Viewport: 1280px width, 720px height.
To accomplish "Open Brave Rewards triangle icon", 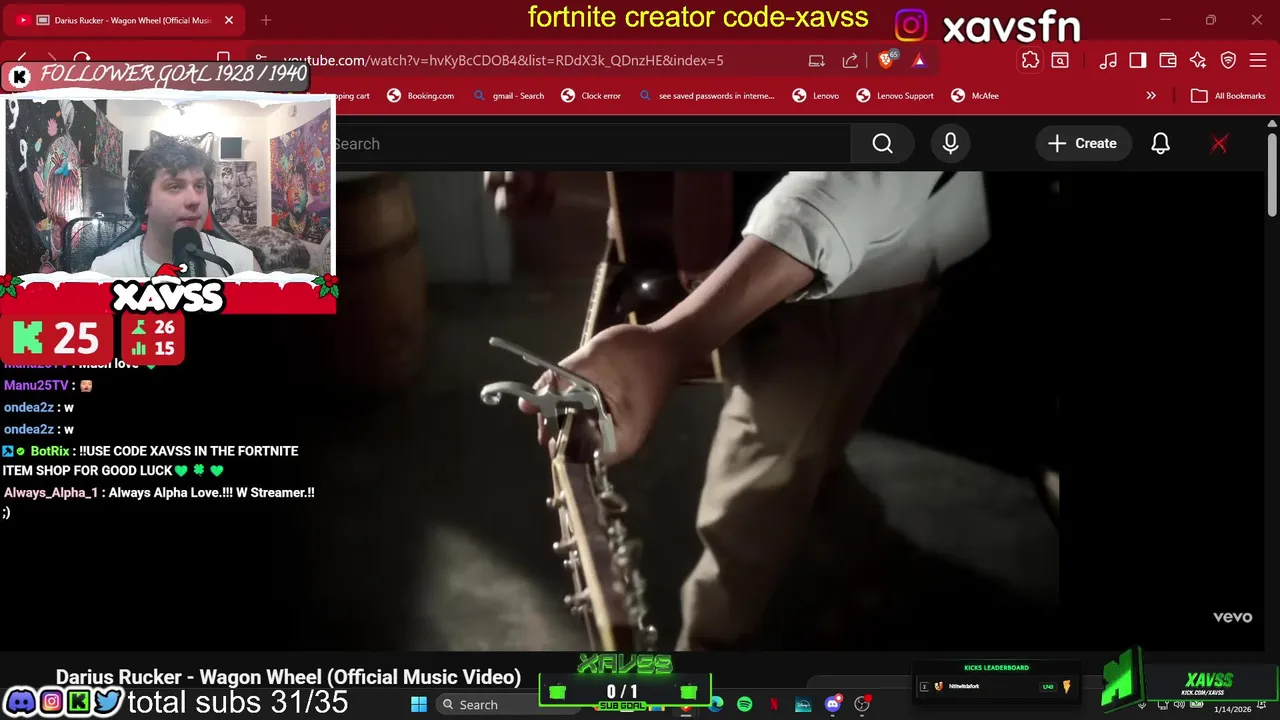I will 919,60.
